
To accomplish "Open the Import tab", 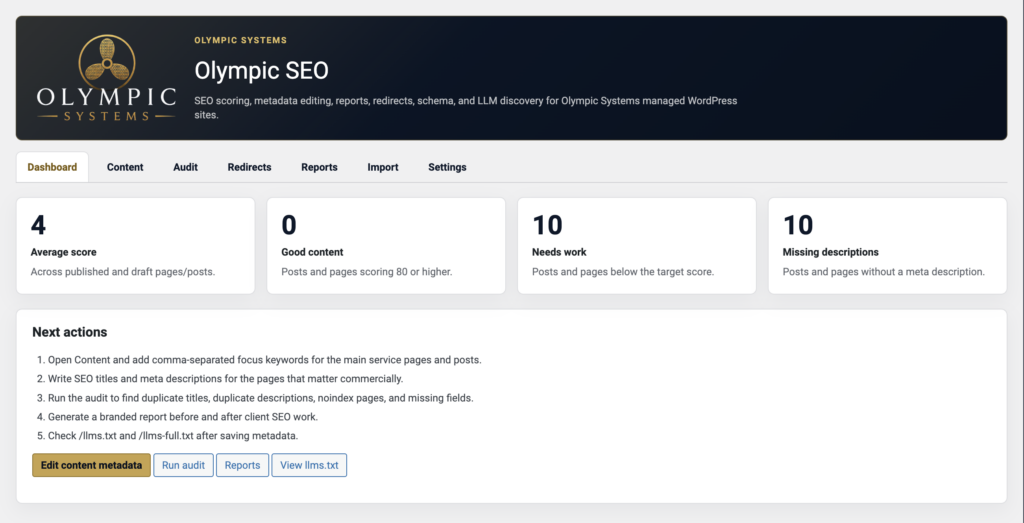I will (x=383, y=167).
